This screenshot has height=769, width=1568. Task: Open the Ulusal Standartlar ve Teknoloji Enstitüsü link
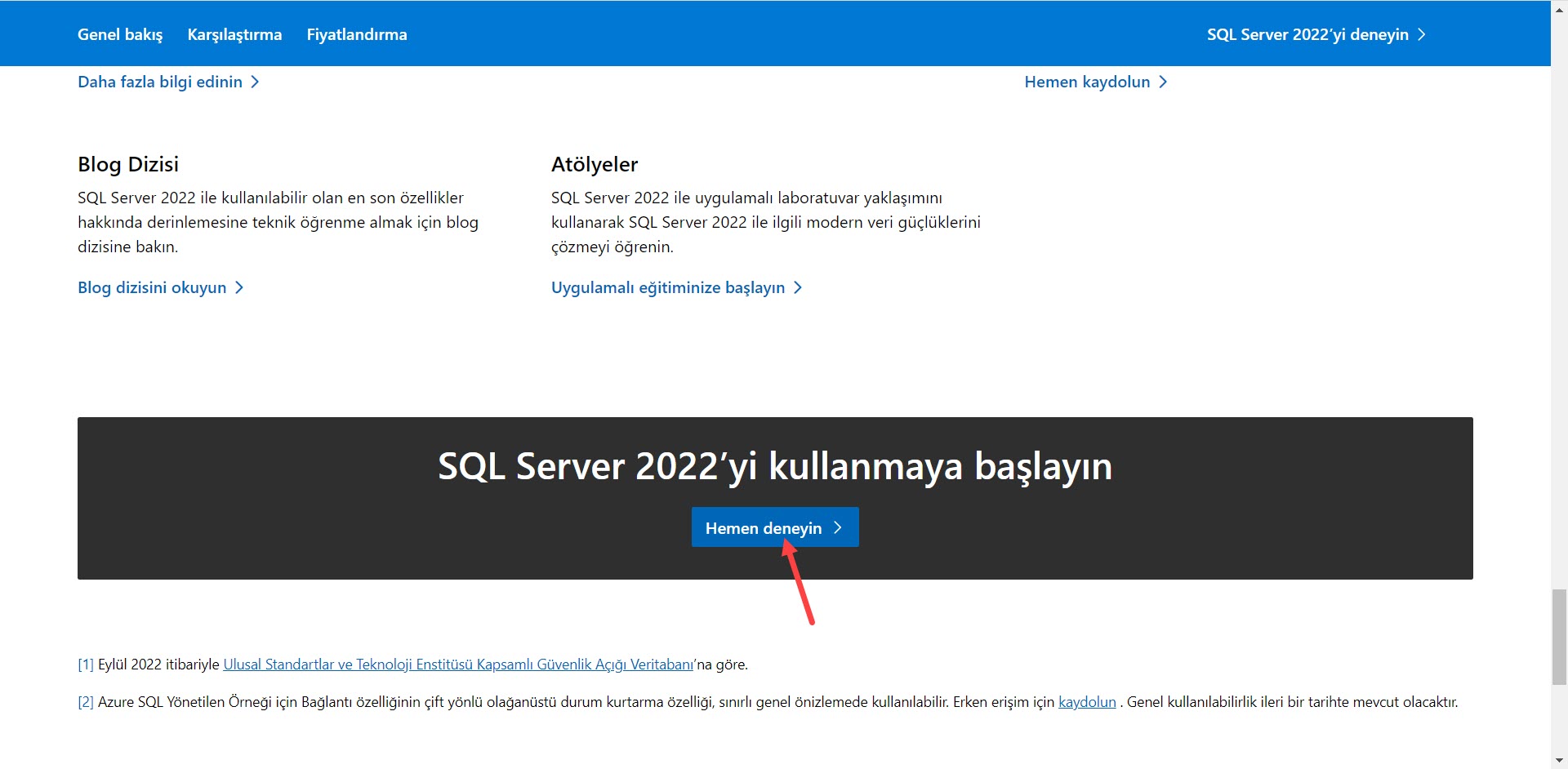[x=457, y=664]
